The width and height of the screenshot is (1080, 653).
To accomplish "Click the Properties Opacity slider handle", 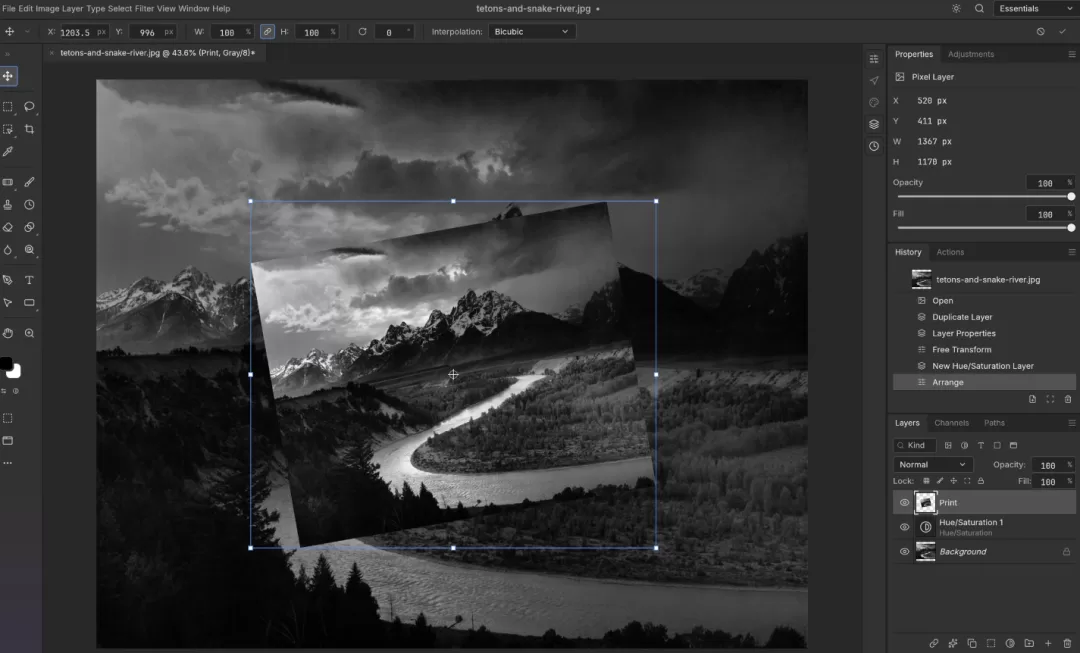I will coord(1071,197).
